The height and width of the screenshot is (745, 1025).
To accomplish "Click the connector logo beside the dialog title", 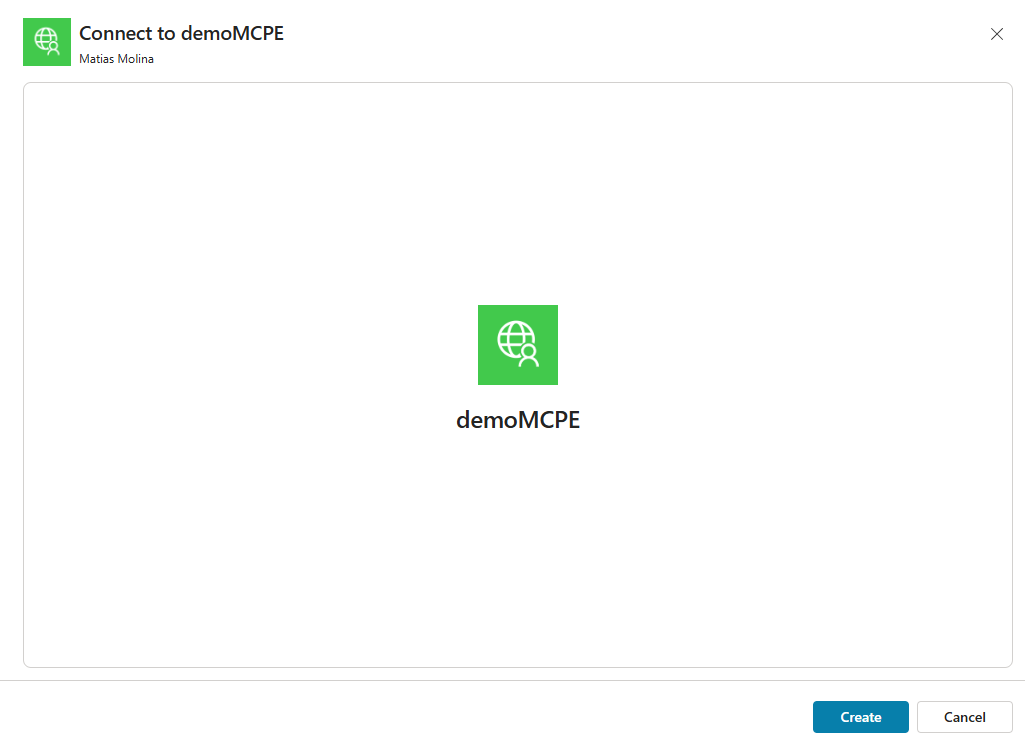I will click(x=47, y=42).
